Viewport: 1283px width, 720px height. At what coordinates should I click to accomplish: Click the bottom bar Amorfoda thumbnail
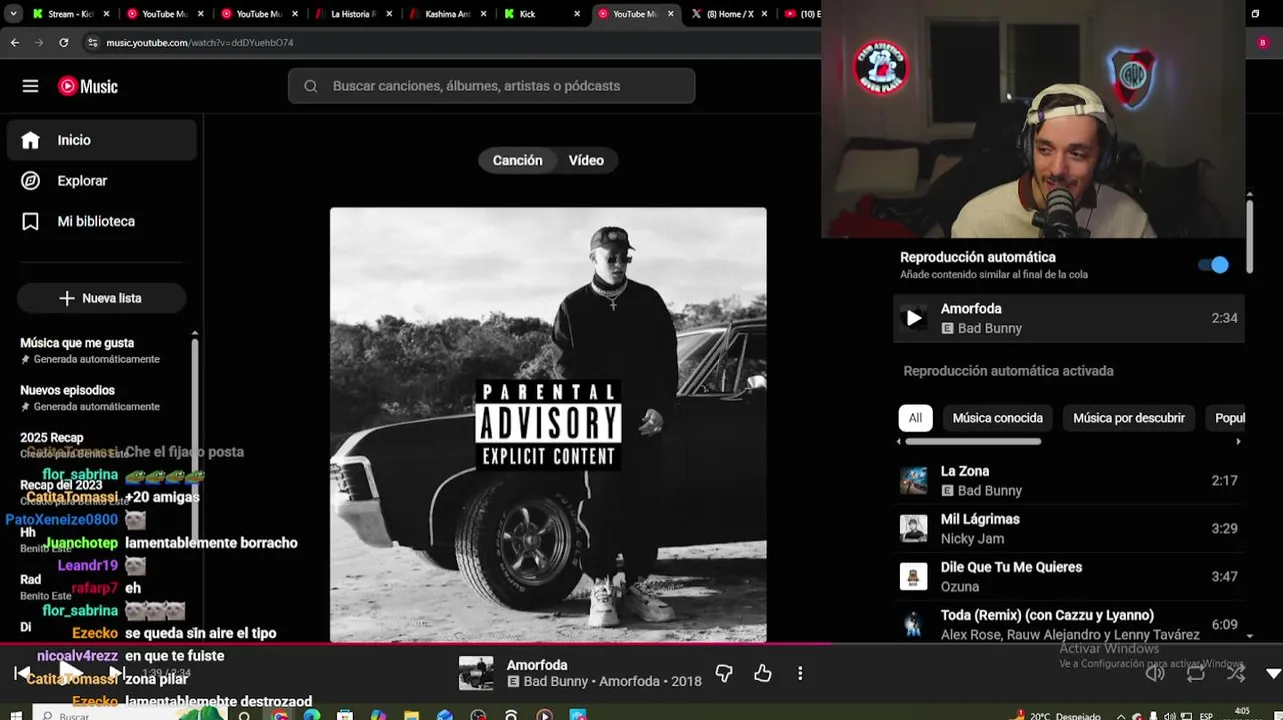tap(476, 673)
